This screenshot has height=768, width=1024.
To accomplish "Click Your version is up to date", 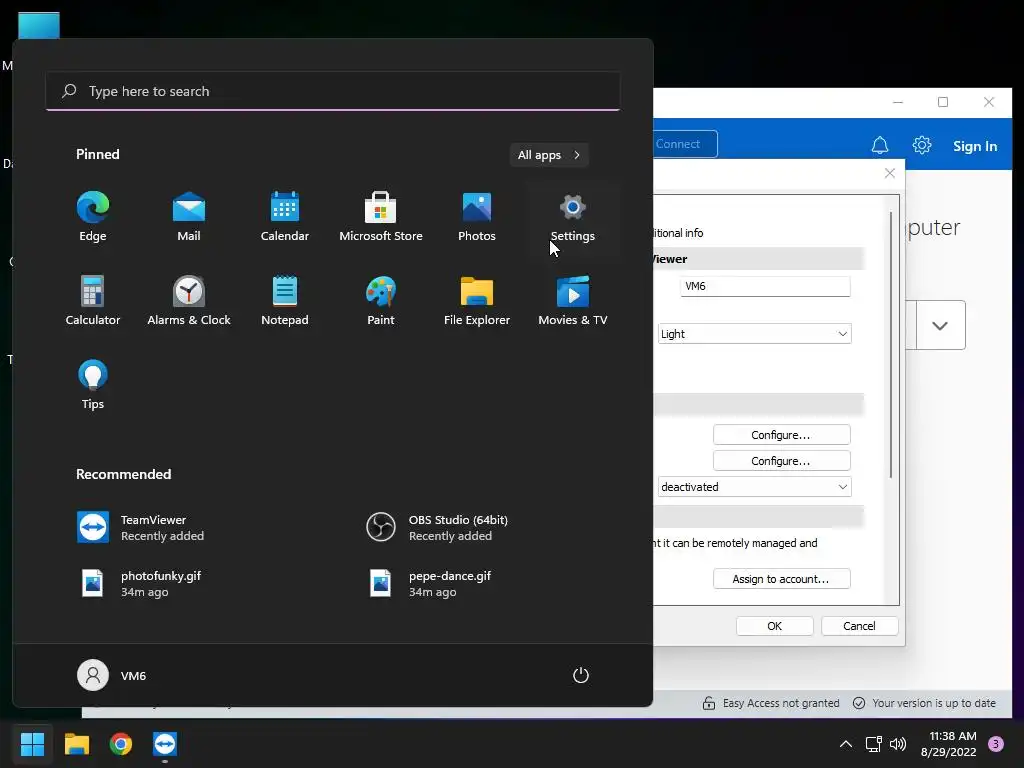I will coord(925,703).
